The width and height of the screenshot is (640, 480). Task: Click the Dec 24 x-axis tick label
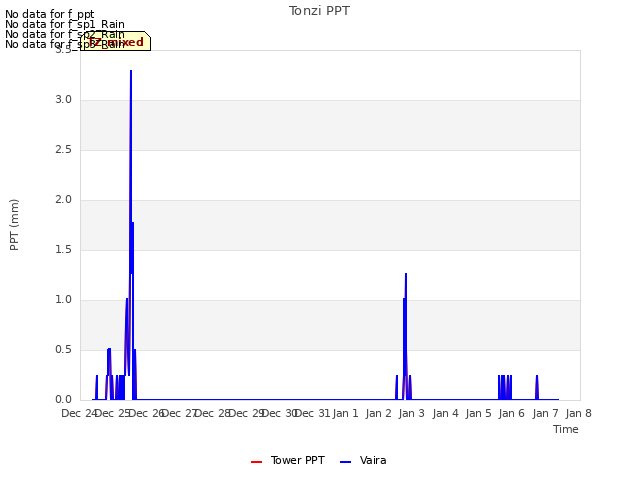click(x=79, y=413)
